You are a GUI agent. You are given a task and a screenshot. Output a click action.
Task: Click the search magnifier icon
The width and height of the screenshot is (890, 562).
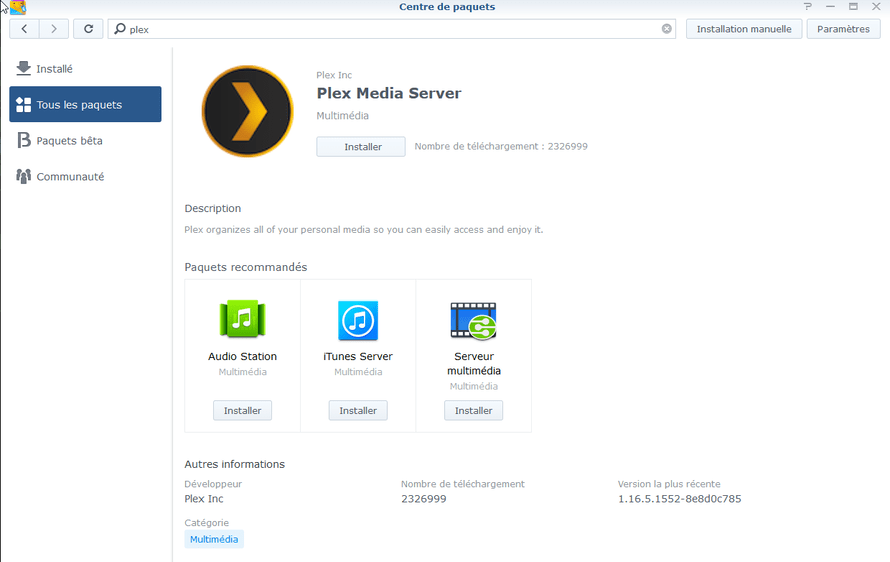pos(120,28)
